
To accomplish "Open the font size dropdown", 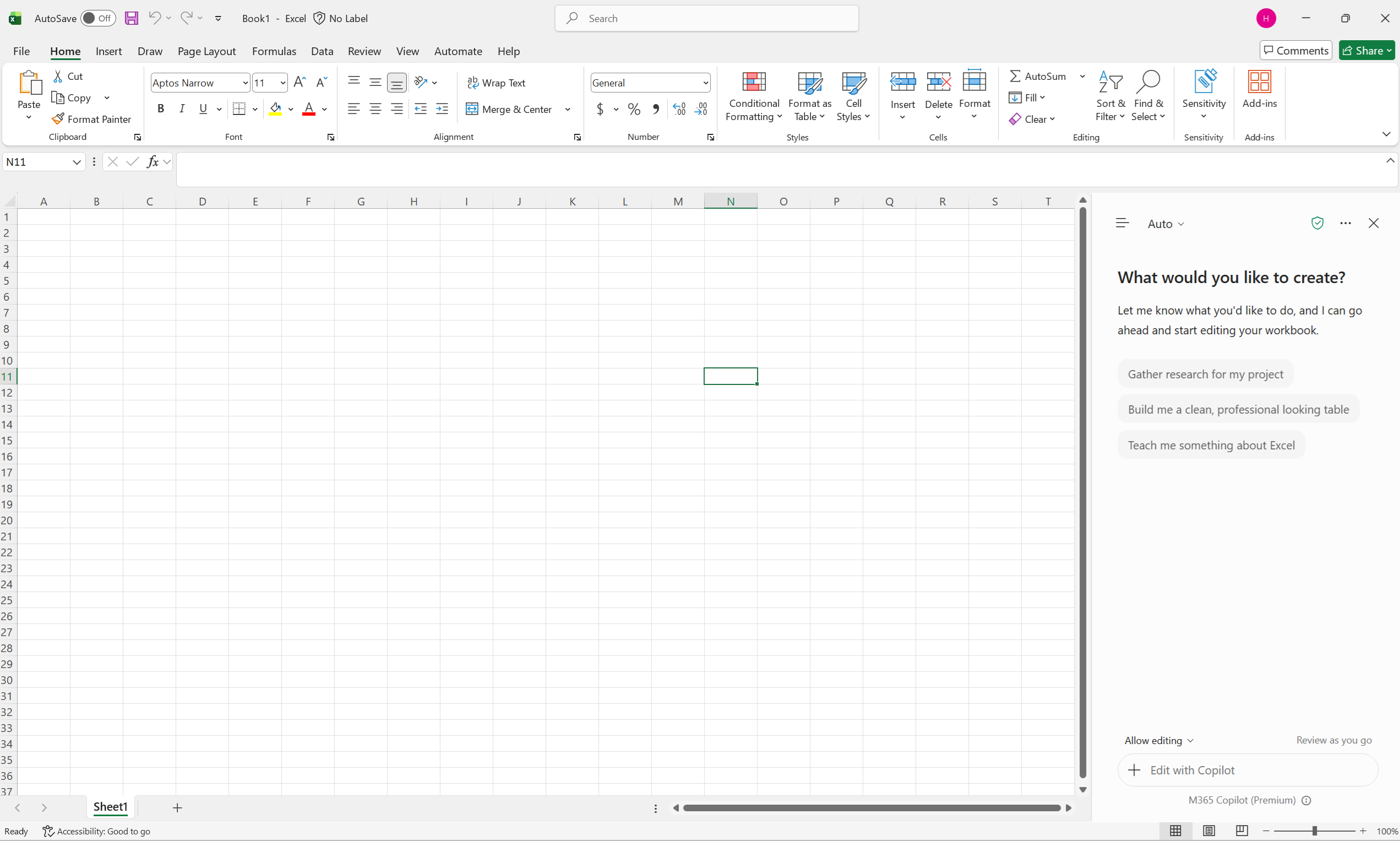I will pos(282,83).
